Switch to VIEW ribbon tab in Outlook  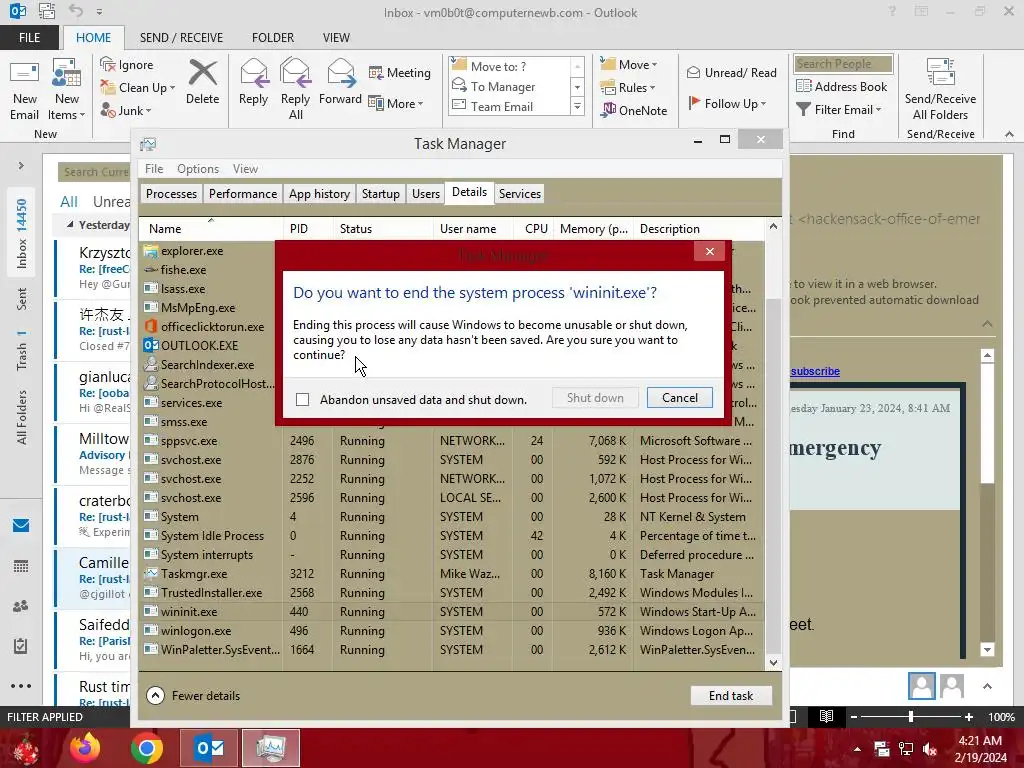pyautogui.click(x=336, y=38)
